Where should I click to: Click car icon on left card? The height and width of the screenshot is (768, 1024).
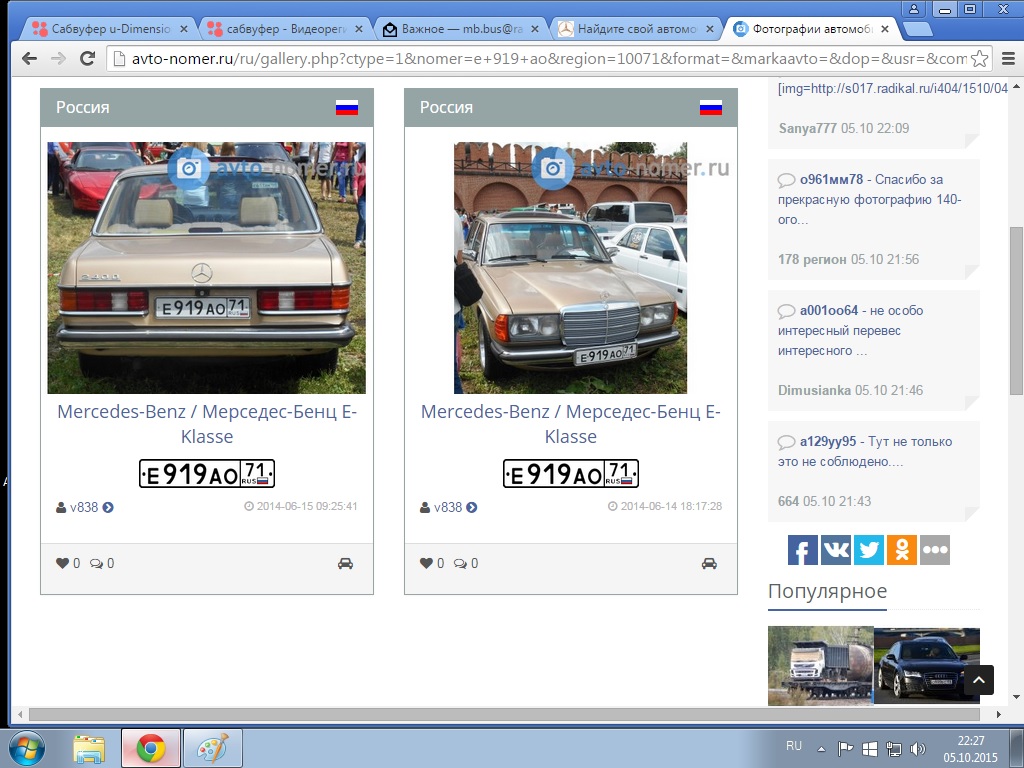[345, 563]
